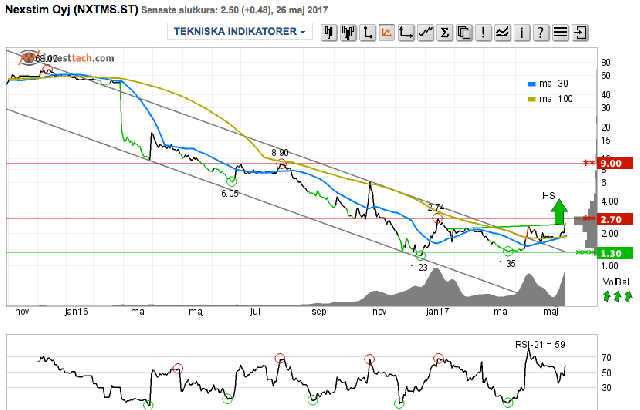Click the sigma summation icon
Viewport: 640px width, 410px height.
pos(444,32)
